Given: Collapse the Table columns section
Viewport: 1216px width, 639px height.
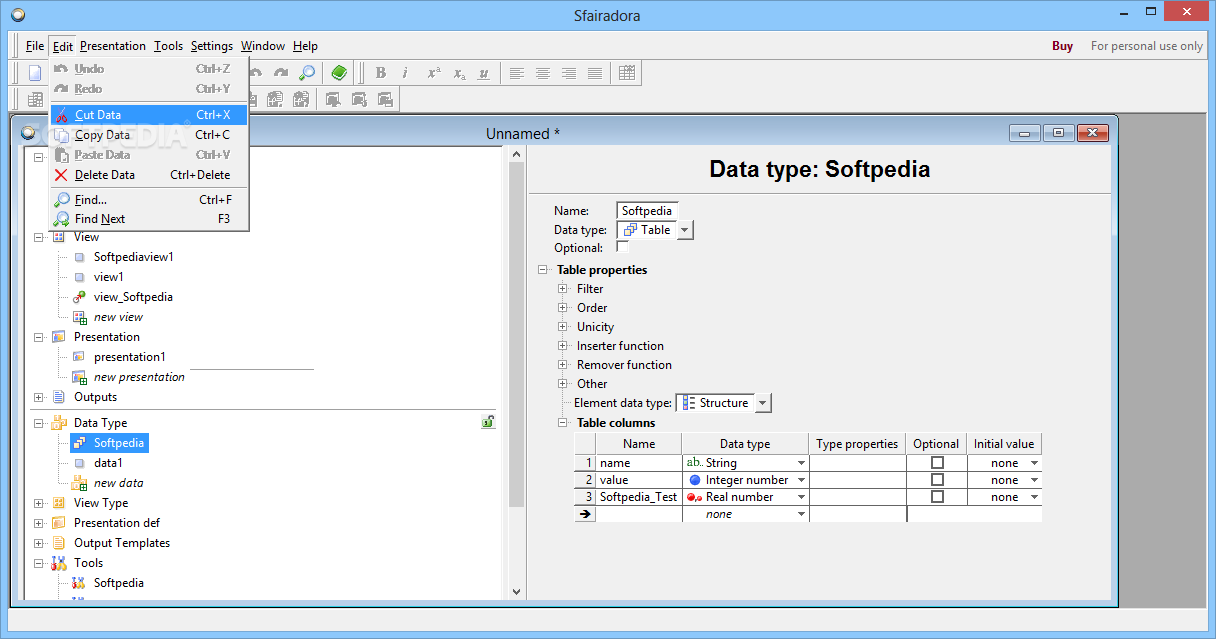Looking at the screenshot, I should tap(563, 423).
